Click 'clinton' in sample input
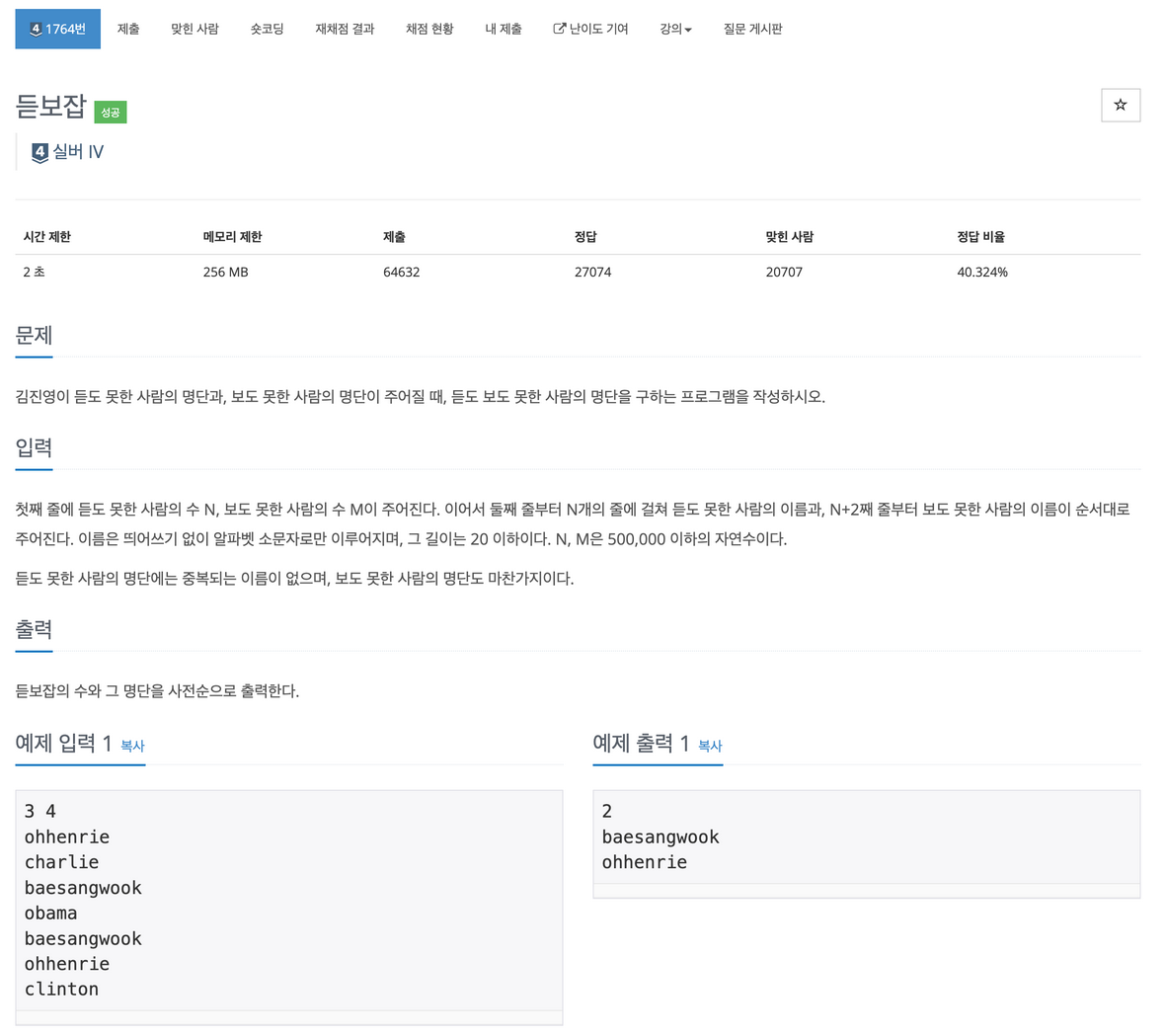This screenshot has height=1036, width=1166. (62, 990)
